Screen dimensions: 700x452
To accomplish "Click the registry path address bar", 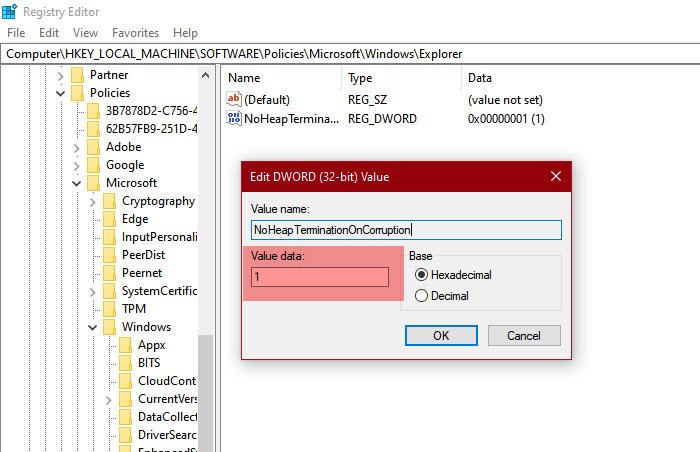I will (x=350, y=54).
